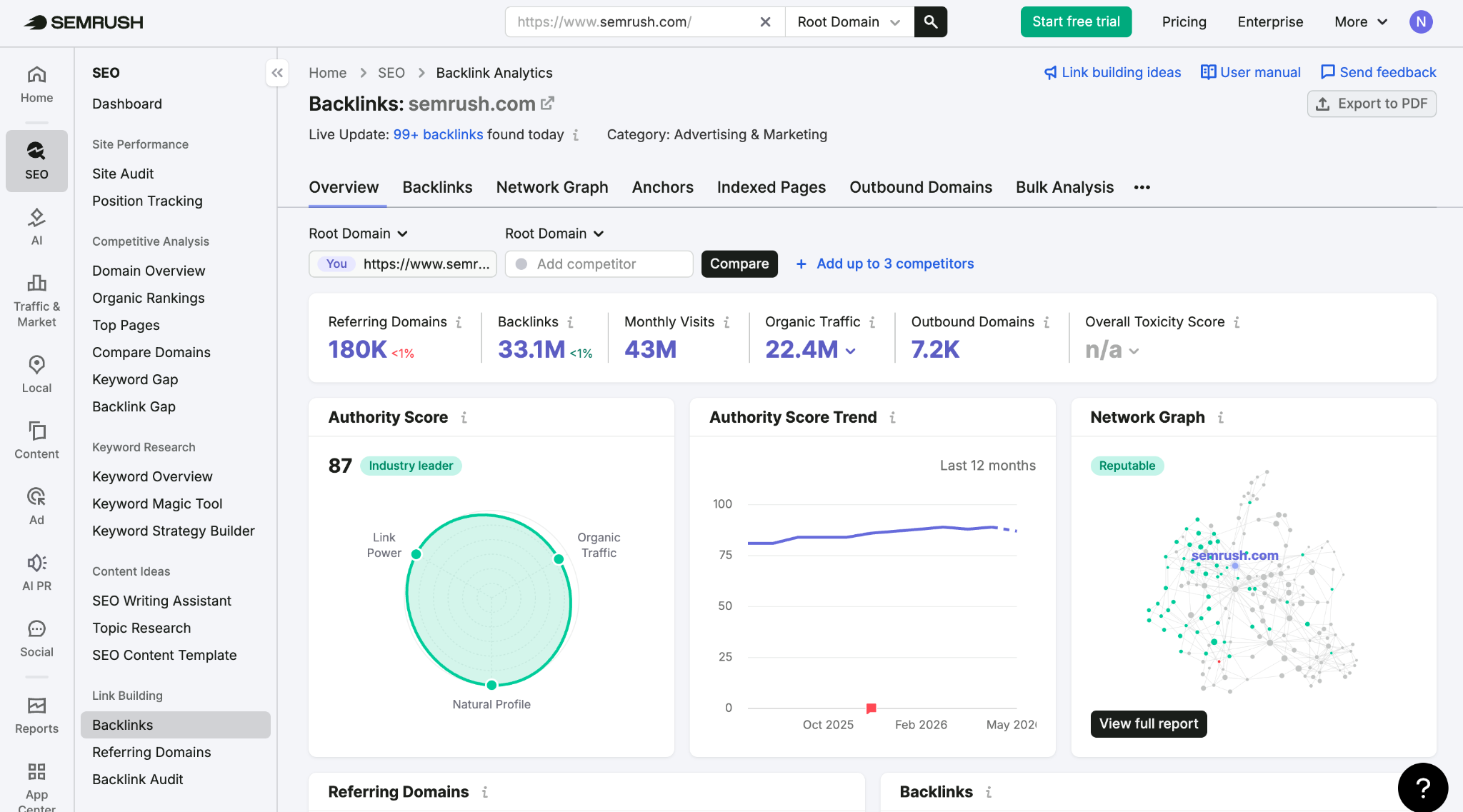Collapse the SEO sidebar panel

(277, 73)
